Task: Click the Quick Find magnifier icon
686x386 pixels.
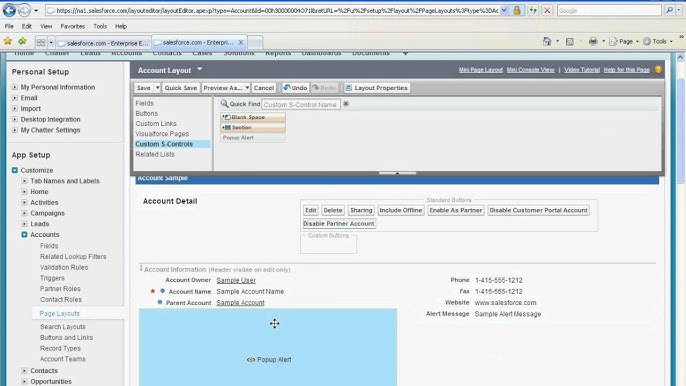Action: [x=224, y=104]
